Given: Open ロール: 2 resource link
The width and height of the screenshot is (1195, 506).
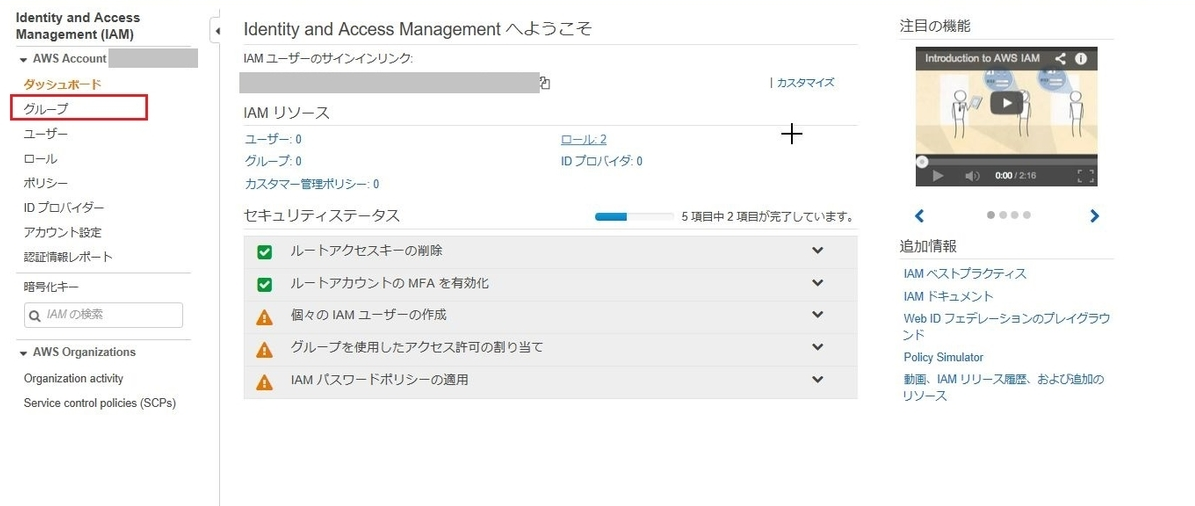Looking at the screenshot, I should (584, 139).
